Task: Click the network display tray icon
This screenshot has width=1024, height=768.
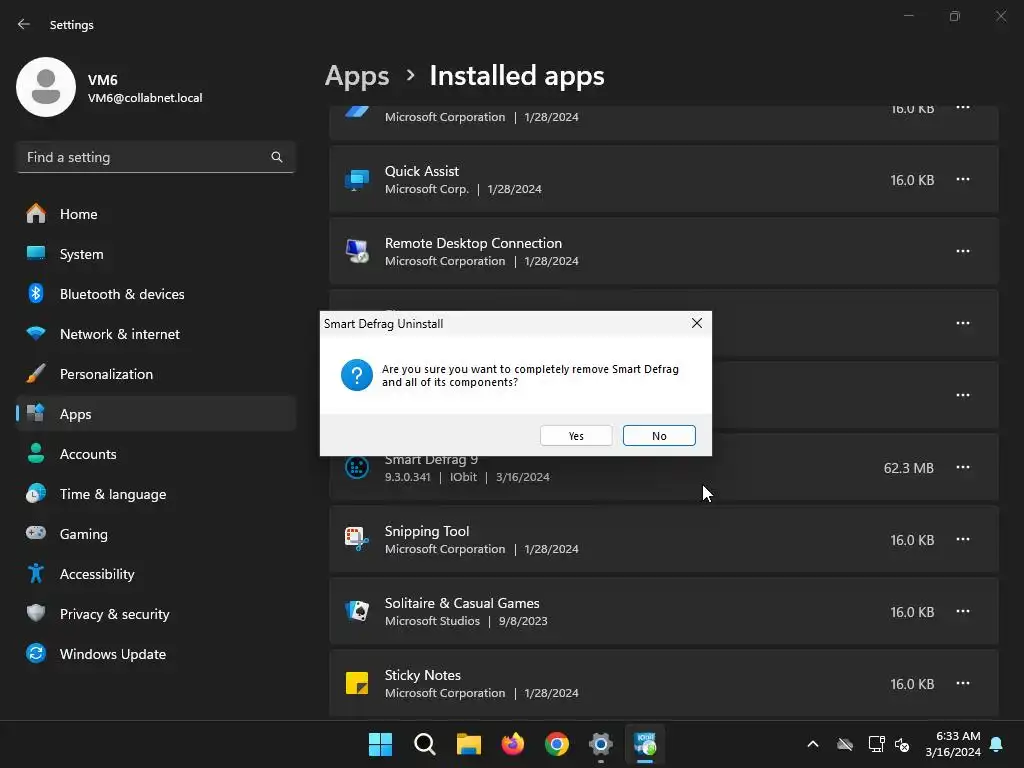Action: 876,744
